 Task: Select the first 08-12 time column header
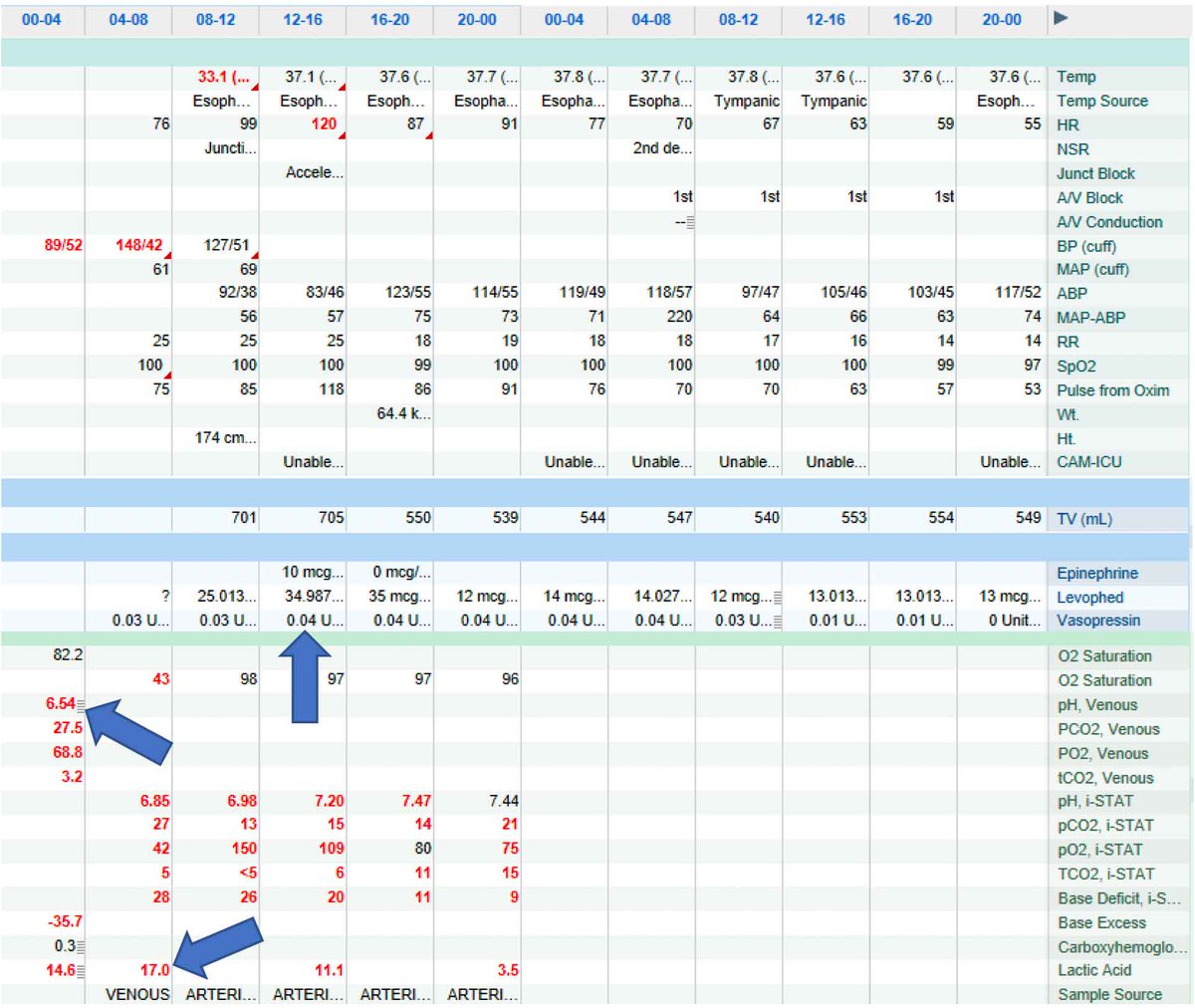(215, 19)
